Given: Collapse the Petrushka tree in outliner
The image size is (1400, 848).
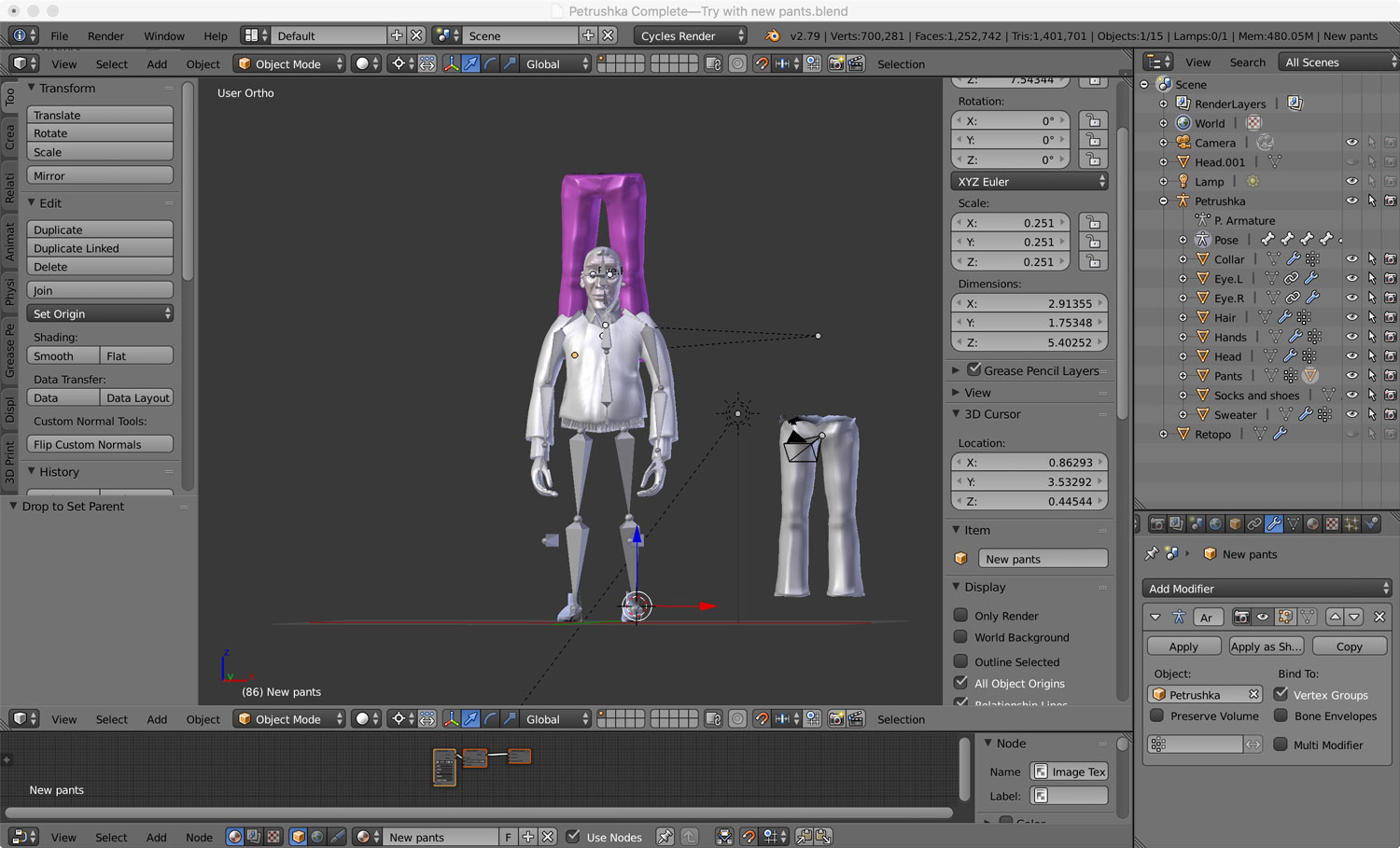Looking at the screenshot, I should [1163, 202].
